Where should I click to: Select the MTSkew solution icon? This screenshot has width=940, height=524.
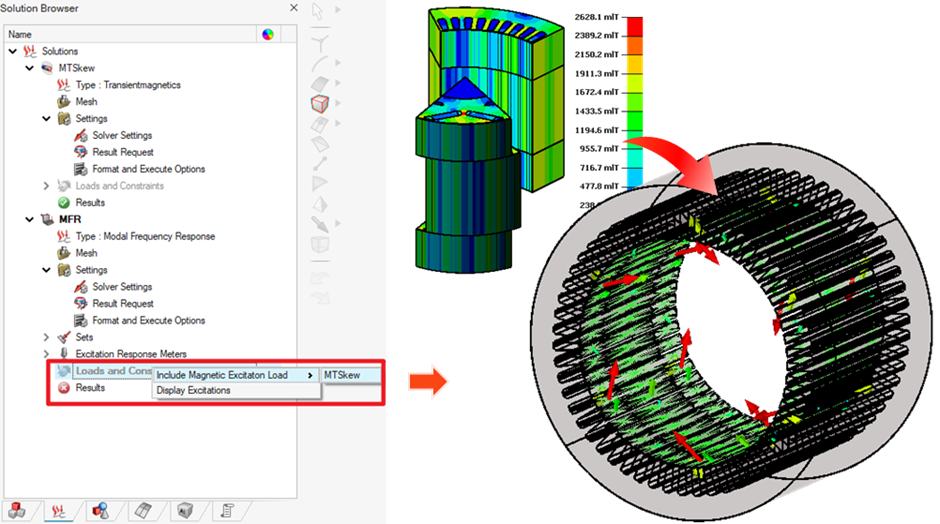coord(47,68)
